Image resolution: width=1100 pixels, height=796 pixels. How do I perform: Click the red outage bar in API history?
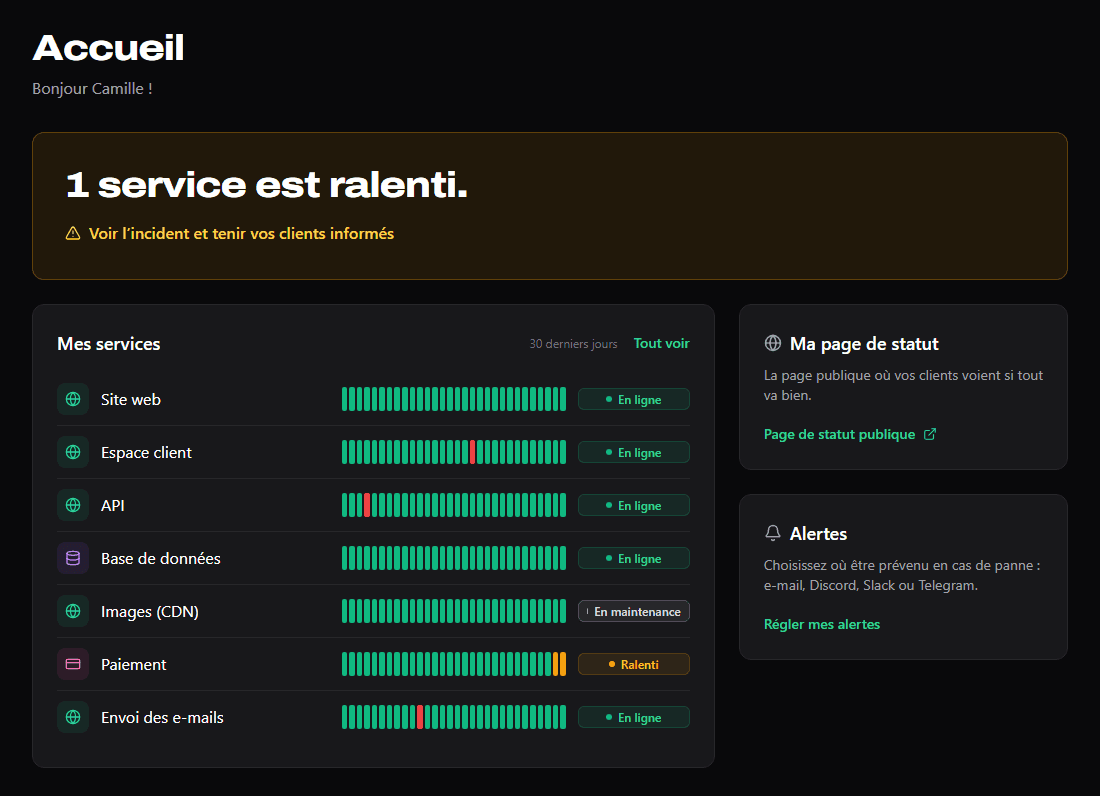point(367,505)
